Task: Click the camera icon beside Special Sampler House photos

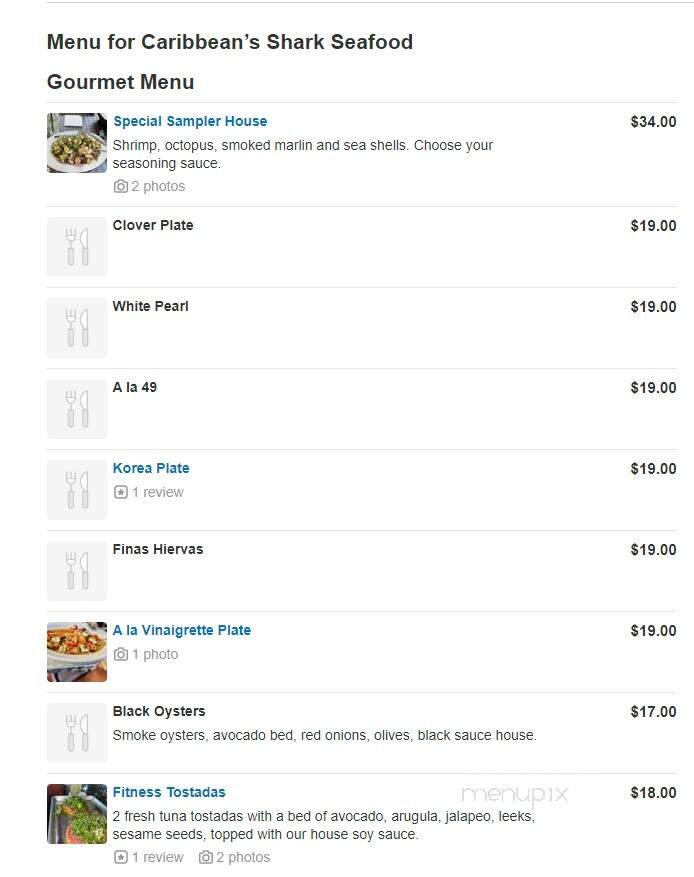Action: pos(121,186)
